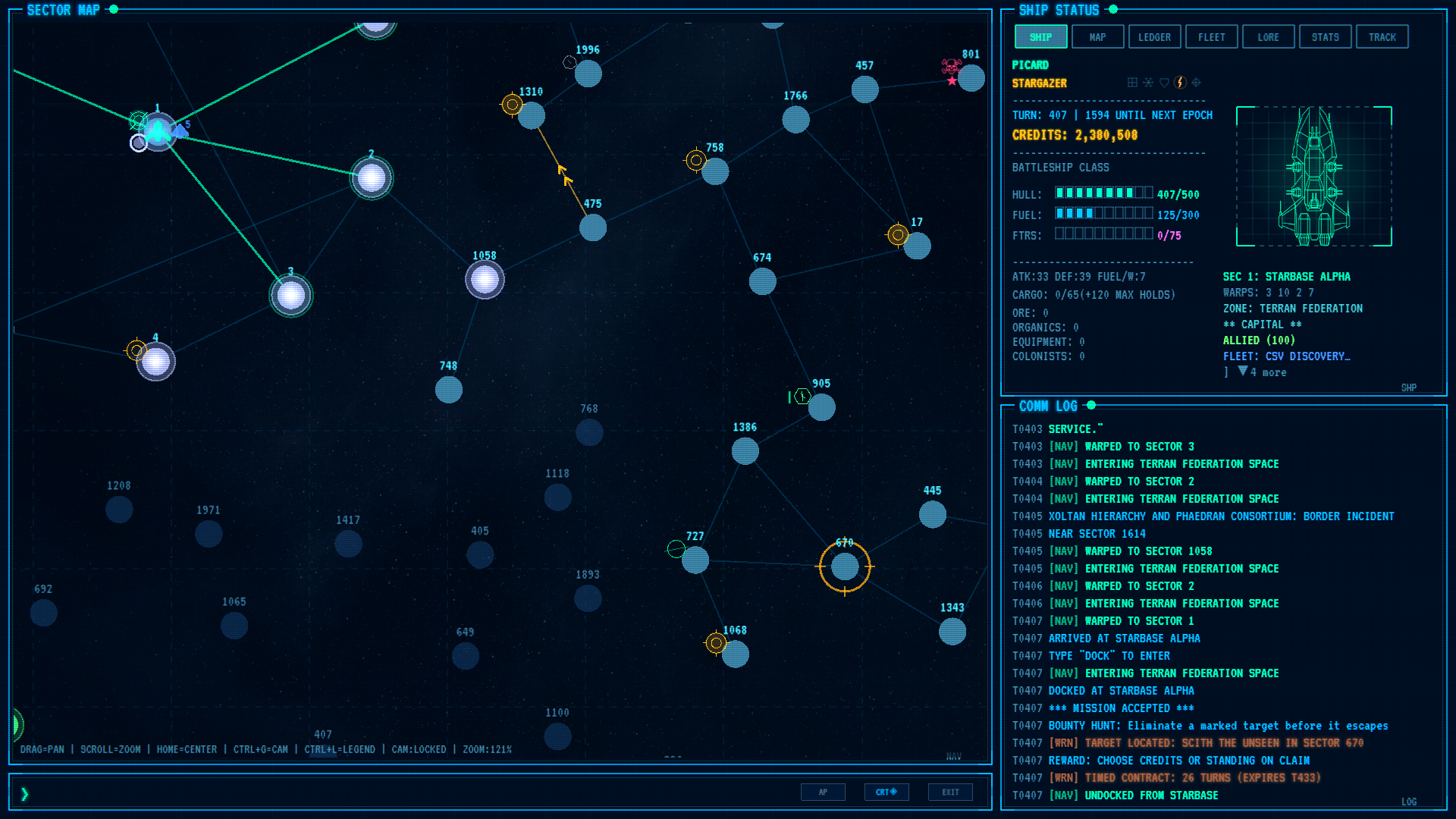
Task: Select the bounty target reticle at sector 670
Action: [845, 566]
